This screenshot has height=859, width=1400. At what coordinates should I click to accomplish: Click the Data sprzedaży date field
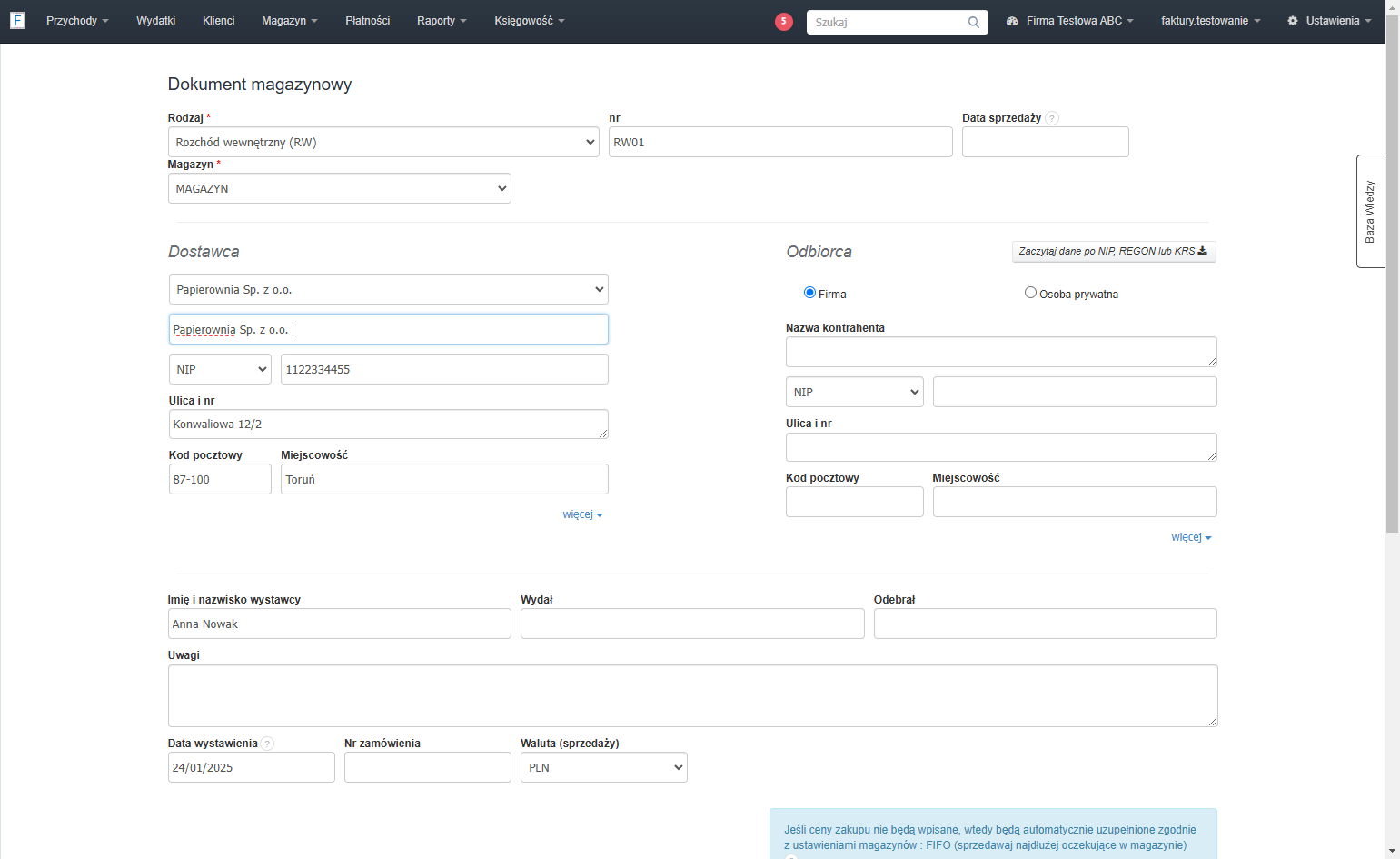click(1046, 142)
